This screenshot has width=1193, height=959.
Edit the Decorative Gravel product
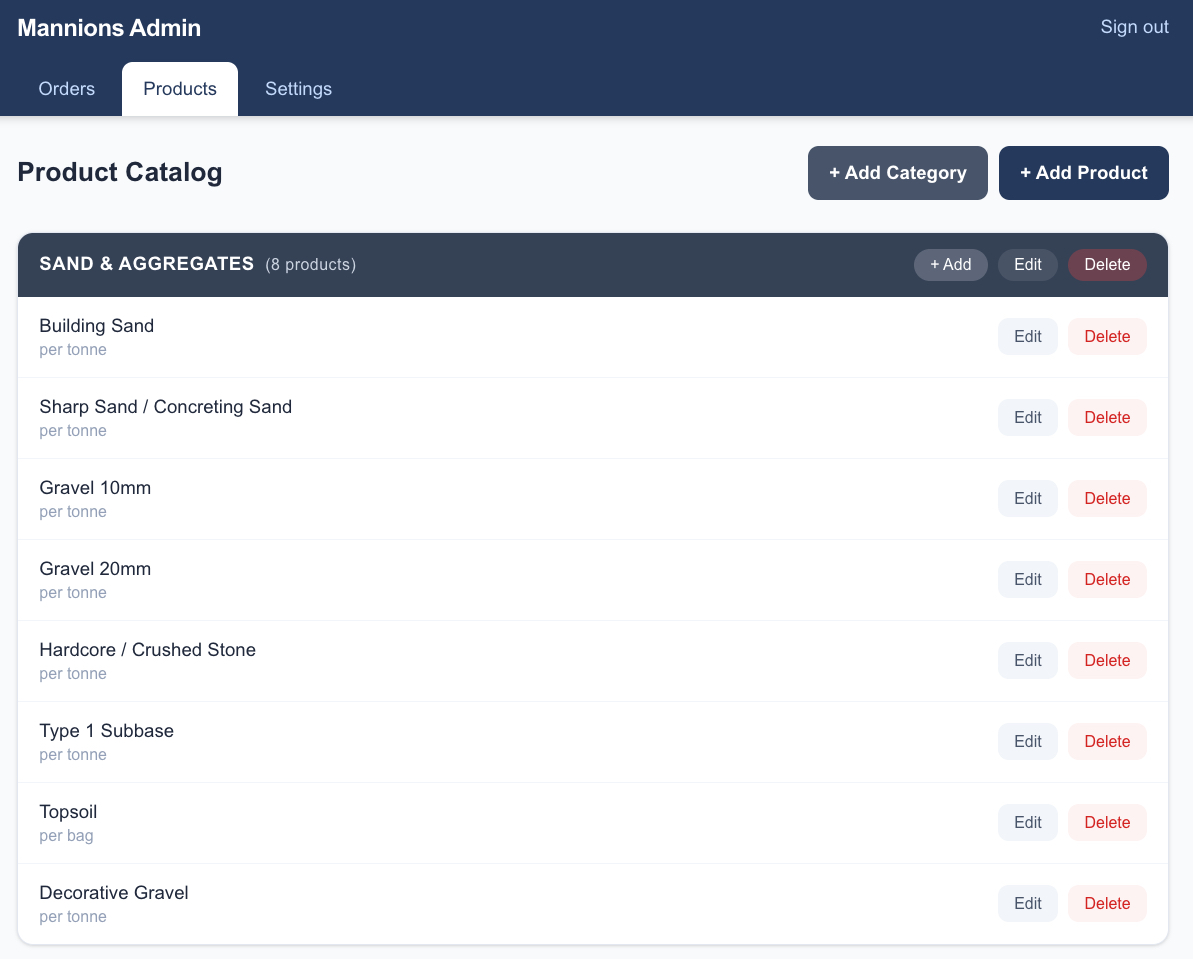click(1027, 903)
